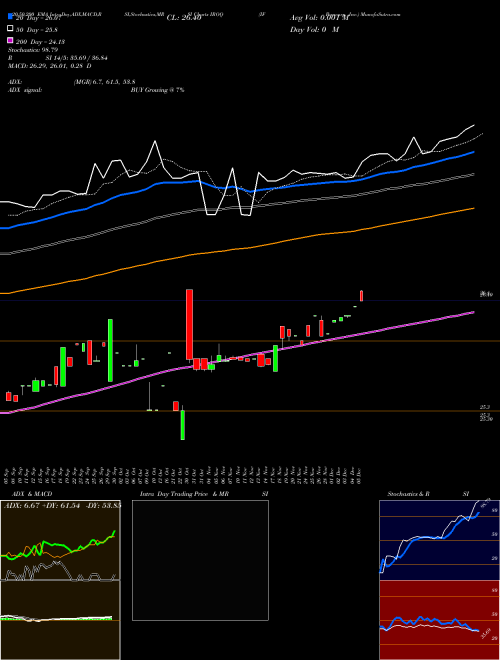Image resolution: width=500 pixels, height=660 pixels.
Task: Click the latest red candlestick at chart's right end
Action: (x=361, y=295)
